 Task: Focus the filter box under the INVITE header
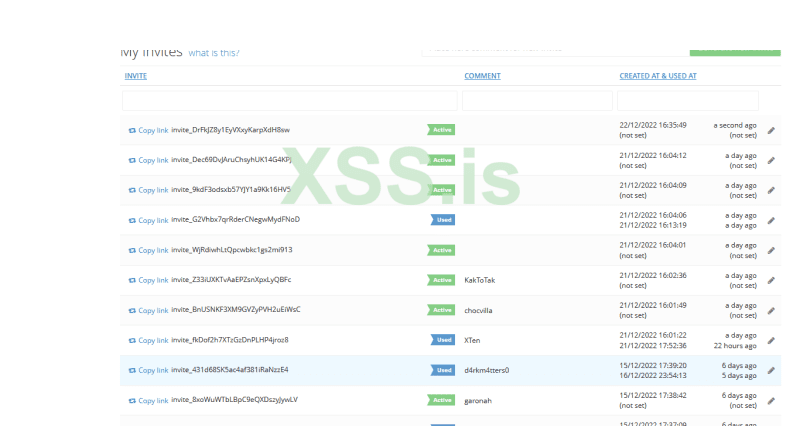point(289,101)
